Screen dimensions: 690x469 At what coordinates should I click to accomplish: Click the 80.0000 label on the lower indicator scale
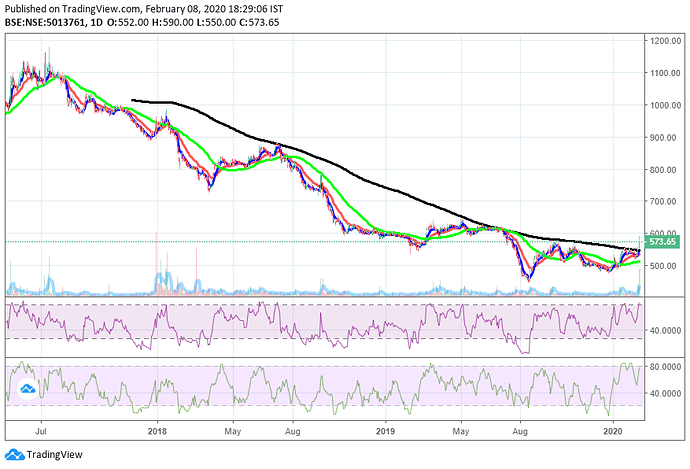663,367
